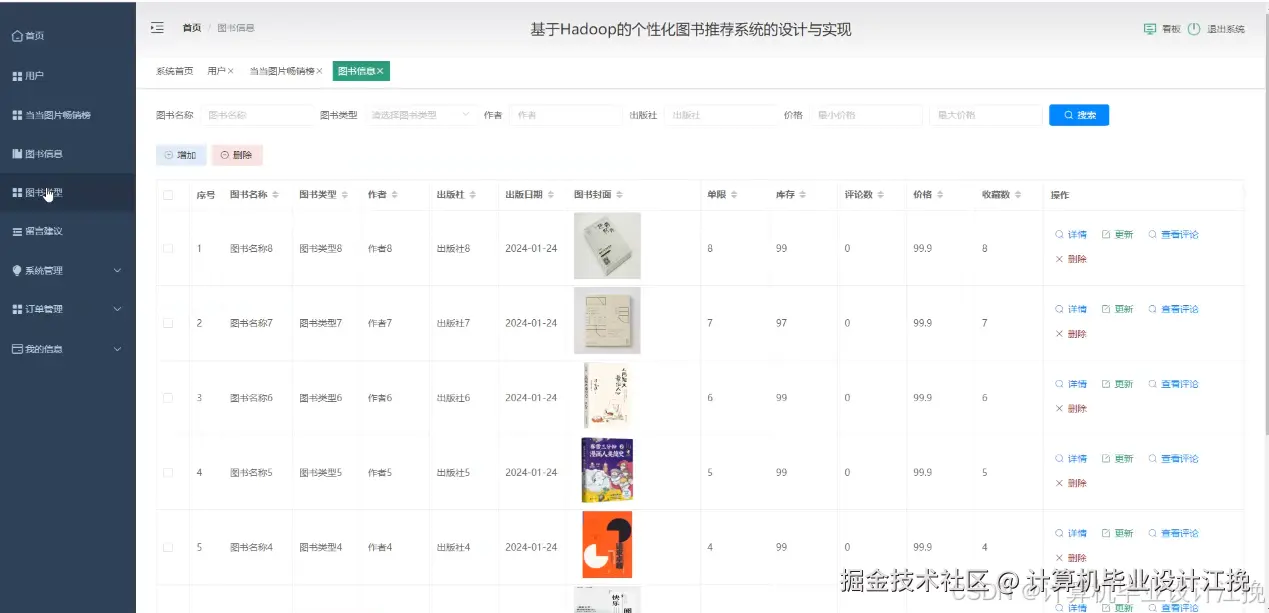Open the 图书类型 select dropdown
Image resolution: width=1269 pixels, height=613 pixels.
pyautogui.click(x=420, y=115)
